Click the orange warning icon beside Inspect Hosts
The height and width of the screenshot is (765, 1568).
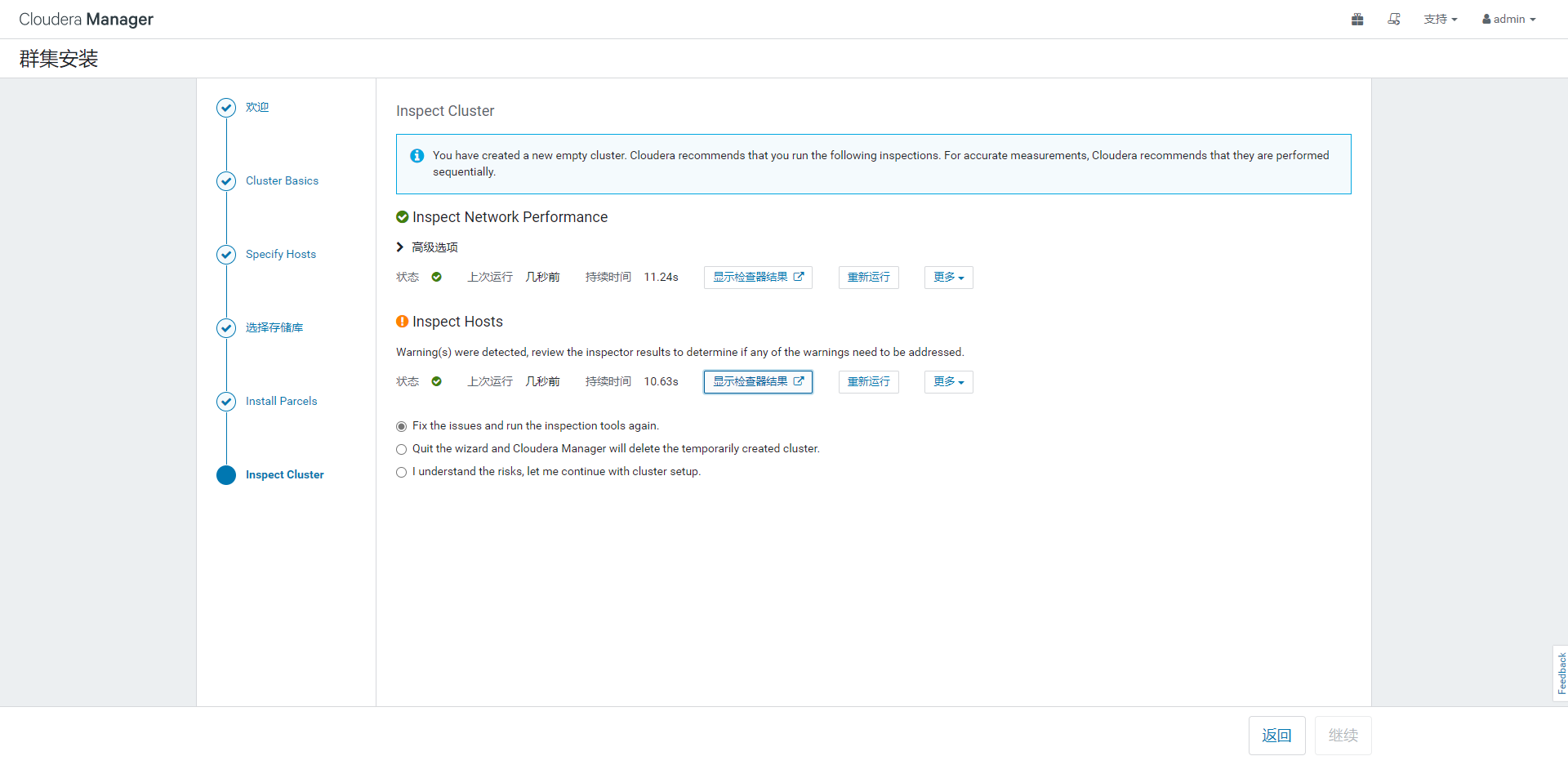402,322
